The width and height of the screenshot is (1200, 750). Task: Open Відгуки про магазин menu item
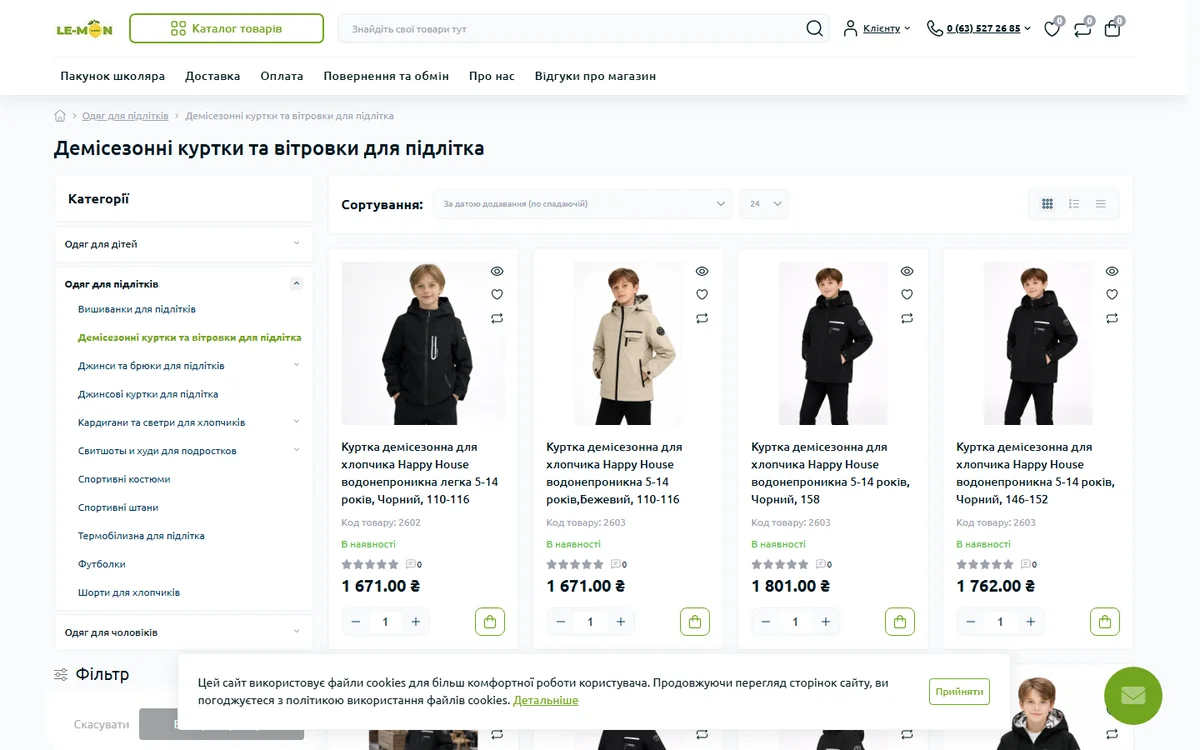pos(595,76)
